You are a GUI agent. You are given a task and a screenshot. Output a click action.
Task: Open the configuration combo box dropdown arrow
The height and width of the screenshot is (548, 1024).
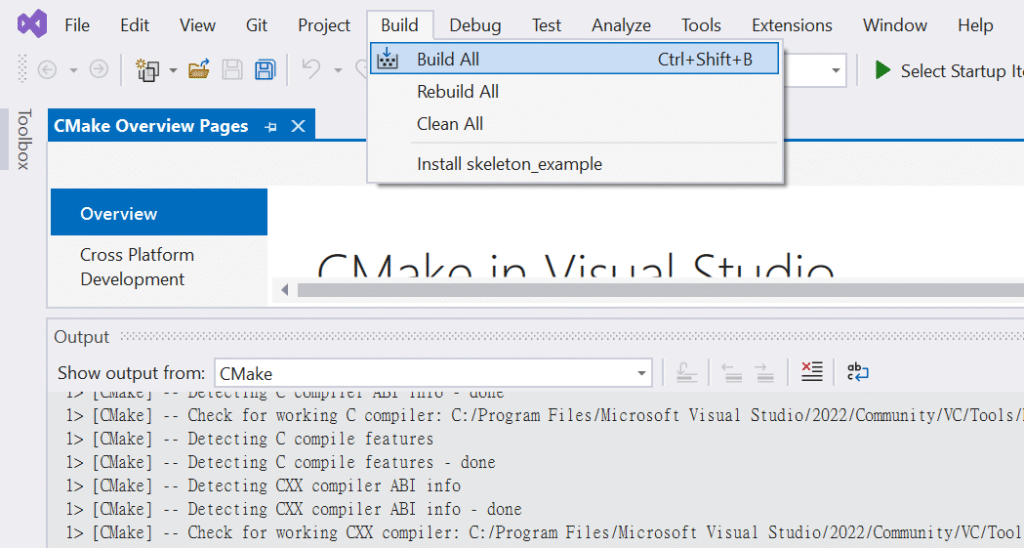pyautogui.click(x=835, y=71)
